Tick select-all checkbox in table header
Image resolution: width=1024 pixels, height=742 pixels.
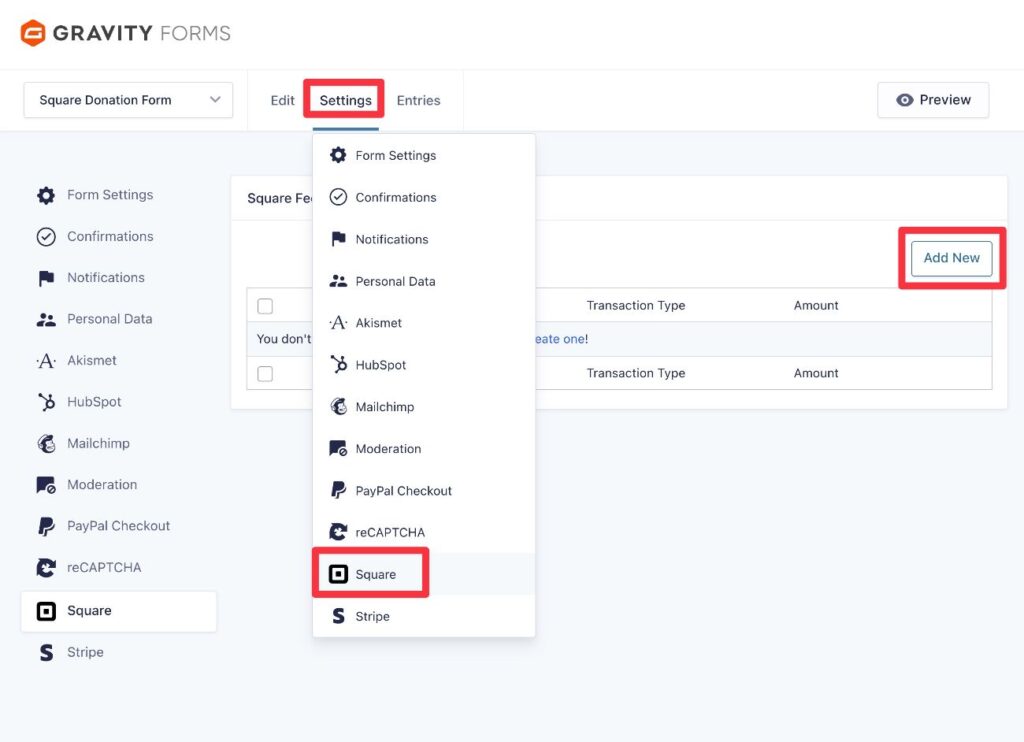pyautogui.click(x=265, y=306)
